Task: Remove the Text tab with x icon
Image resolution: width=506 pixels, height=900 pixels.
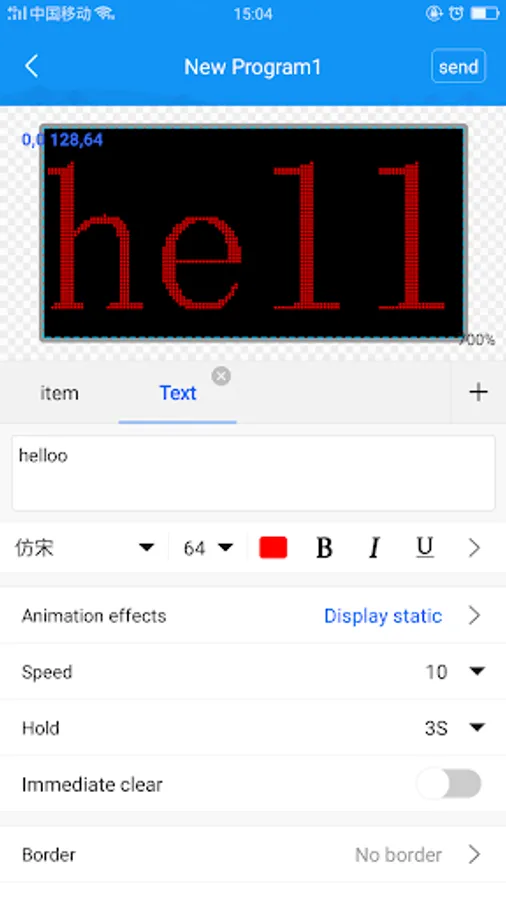Action: pyautogui.click(x=221, y=376)
